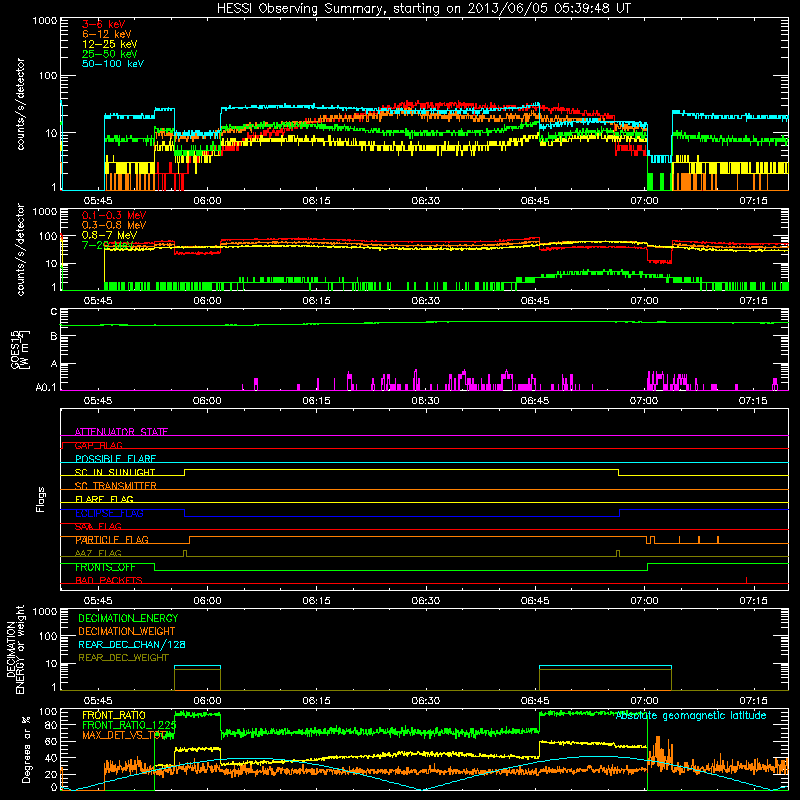Pick the "50-100 keV" legend label
This screenshot has width=800, height=800.
pos(113,64)
